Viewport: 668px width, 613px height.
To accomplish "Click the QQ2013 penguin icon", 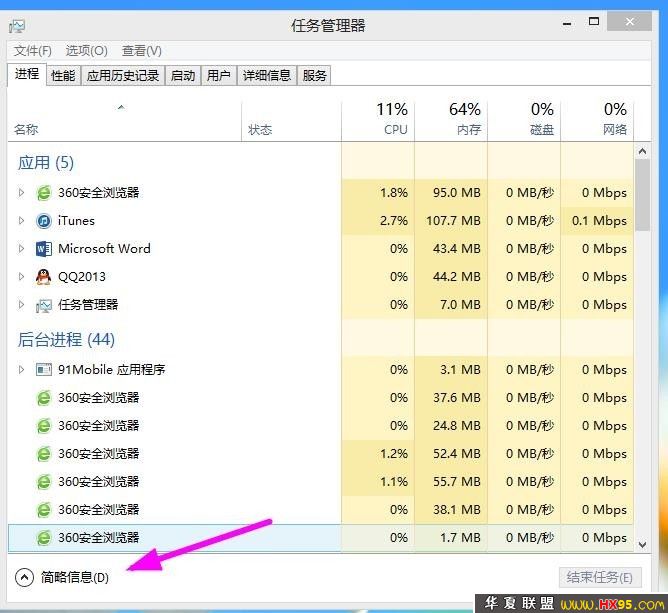I will click(x=44, y=277).
